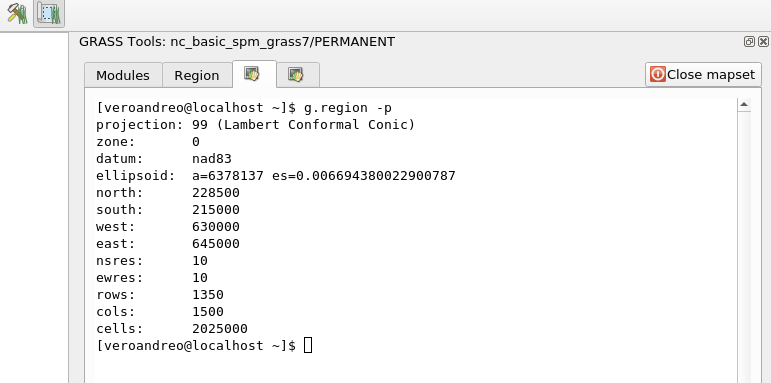The height and width of the screenshot is (383, 771).
Task: Click the north value 228500
Action: 216,193
